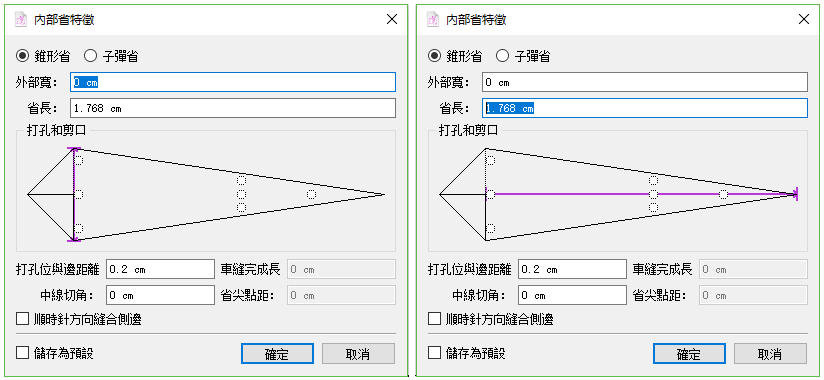The image size is (824, 380).
Task: Click 打孔位與邊距離 field in the left dialog
Action: (161, 269)
